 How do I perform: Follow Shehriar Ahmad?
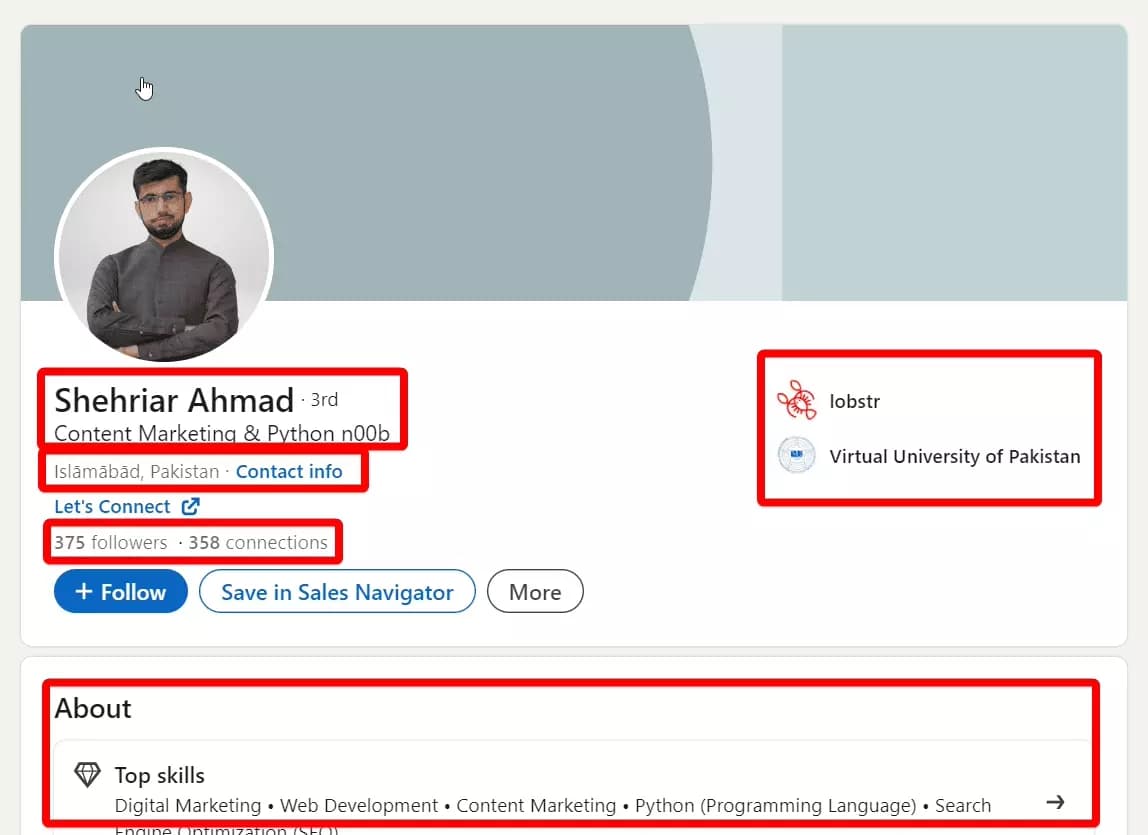point(120,591)
